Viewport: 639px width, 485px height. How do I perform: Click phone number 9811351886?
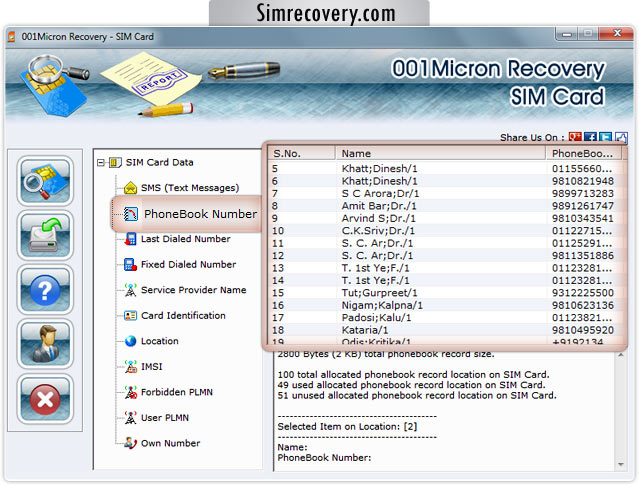pos(583,256)
